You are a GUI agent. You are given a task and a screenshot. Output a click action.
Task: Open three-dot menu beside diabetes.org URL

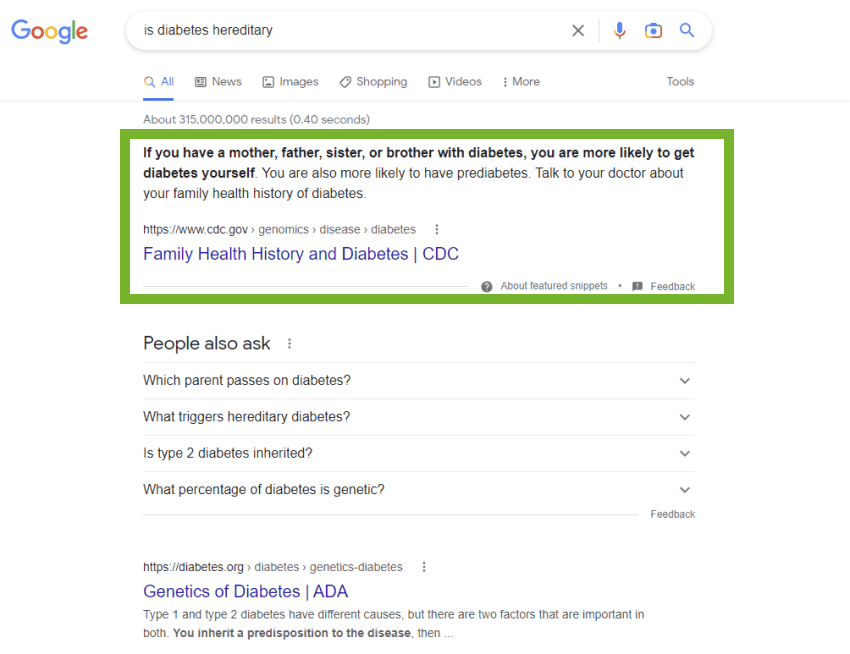424,567
